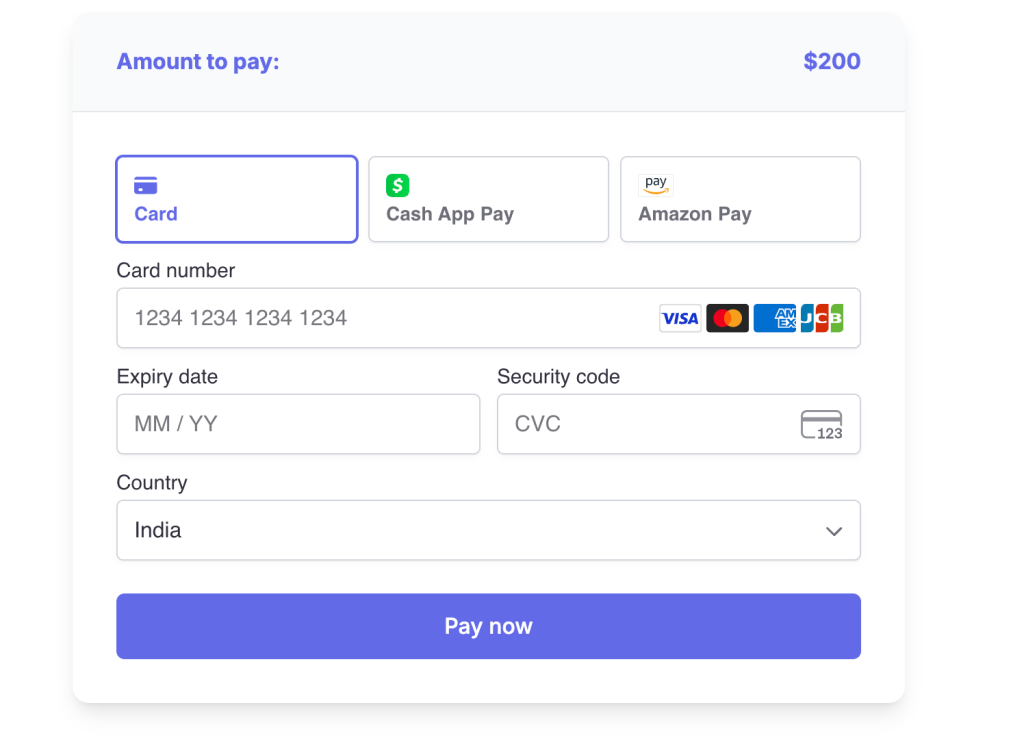Click the JCB card logo

pyautogui.click(x=822, y=318)
